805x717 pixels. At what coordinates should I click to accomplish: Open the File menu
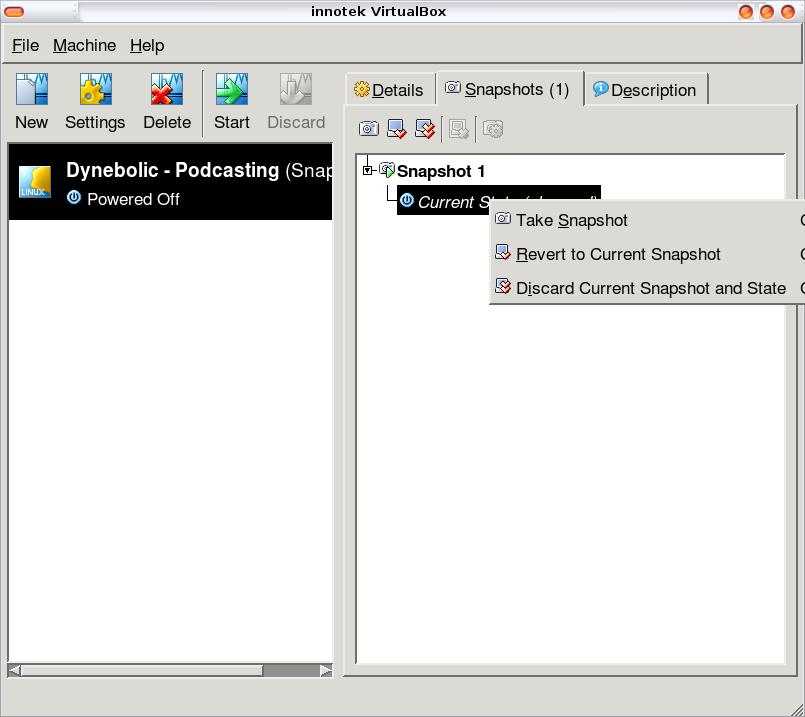pyautogui.click(x=25, y=45)
